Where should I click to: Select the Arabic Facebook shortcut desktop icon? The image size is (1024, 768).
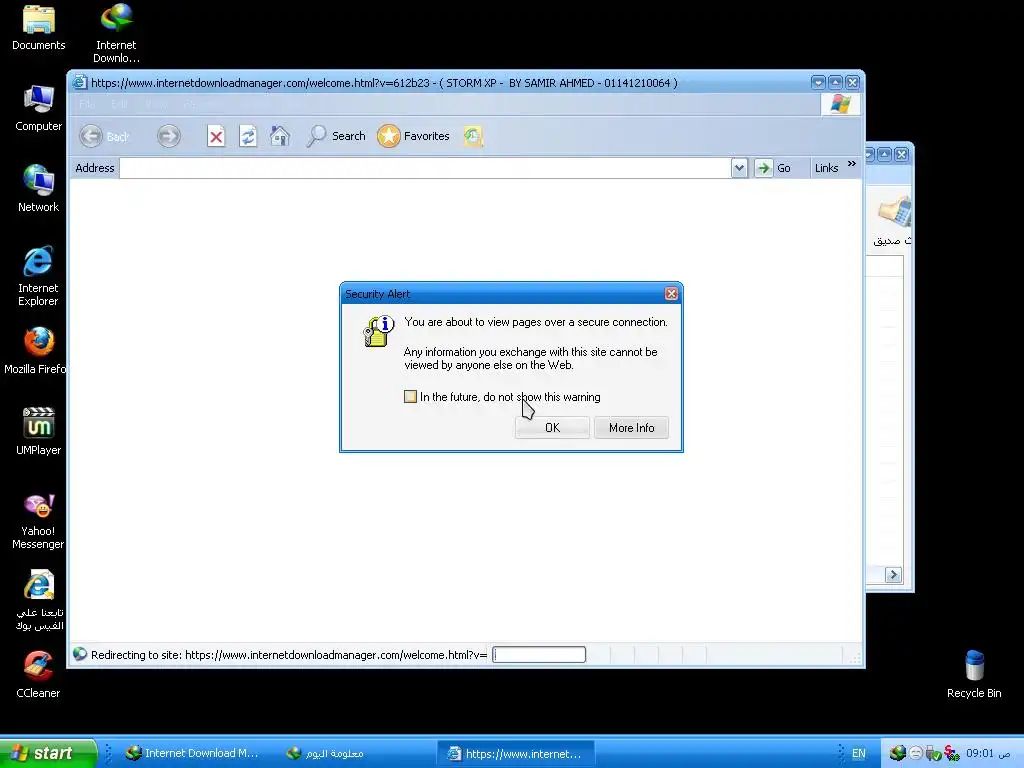[x=39, y=600]
